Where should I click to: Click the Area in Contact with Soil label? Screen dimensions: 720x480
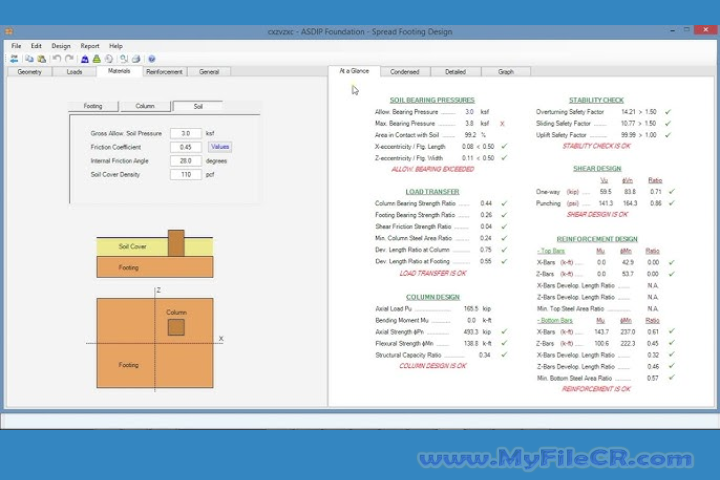click(407, 135)
